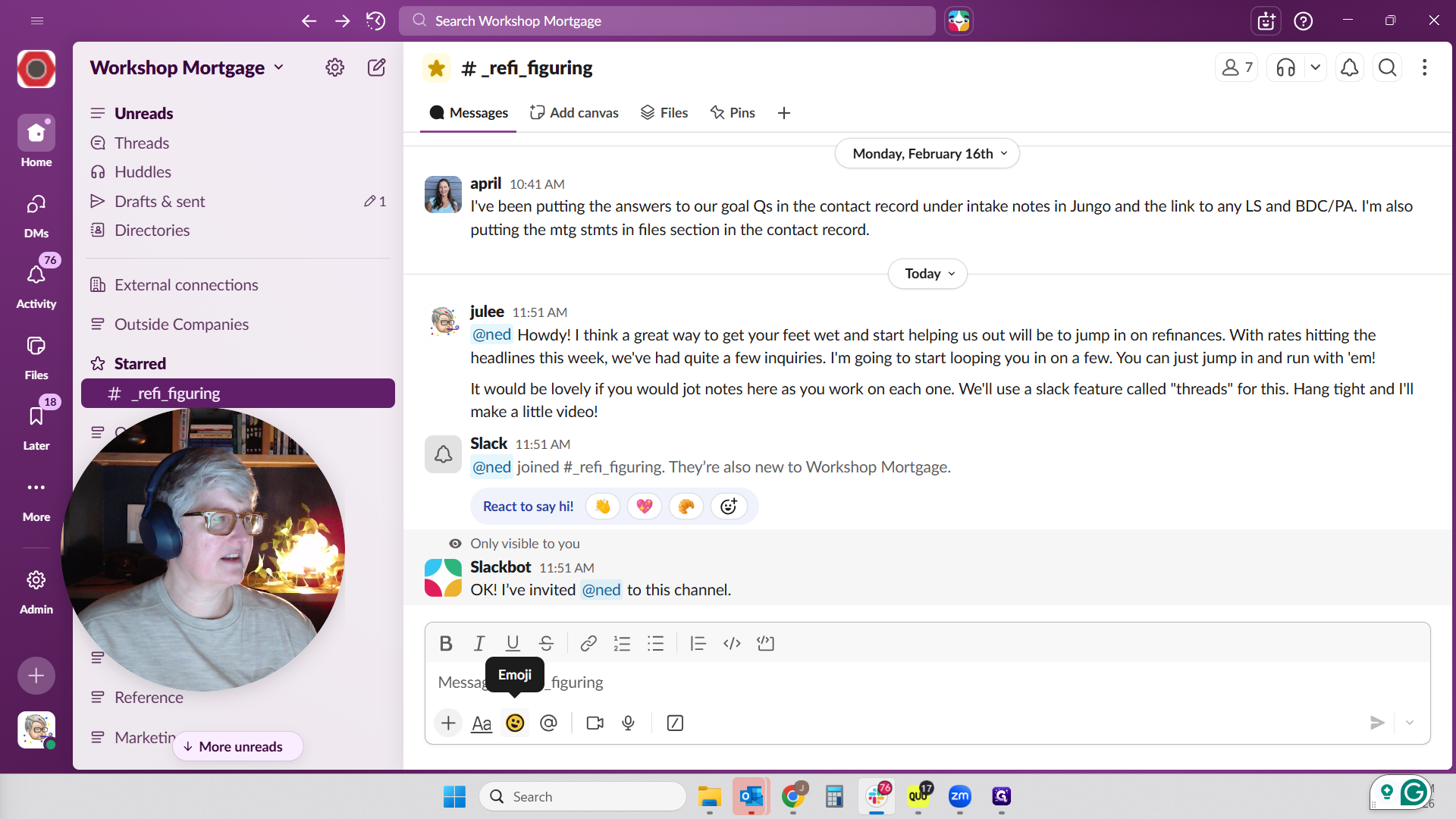Insert a code block
This screenshot has height=819, width=1456.
[766, 644]
